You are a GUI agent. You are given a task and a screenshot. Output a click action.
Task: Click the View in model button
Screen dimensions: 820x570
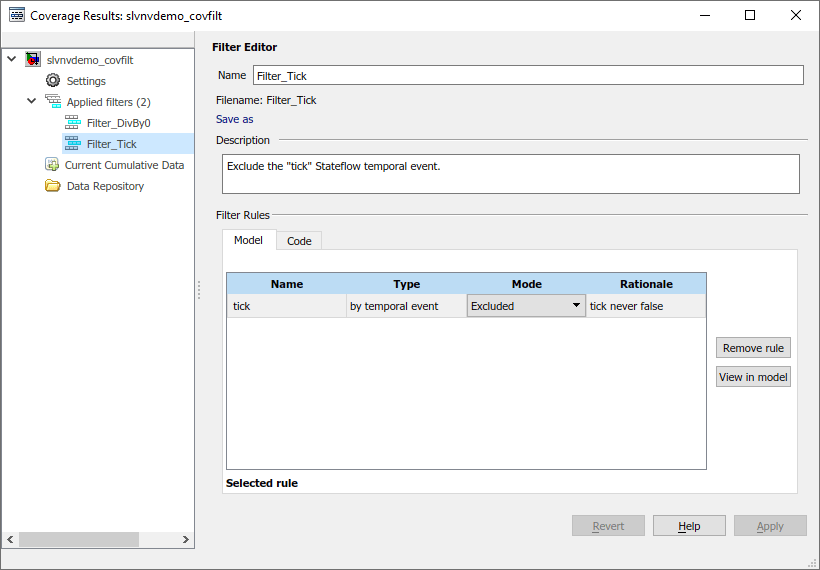(x=753, y=377)
